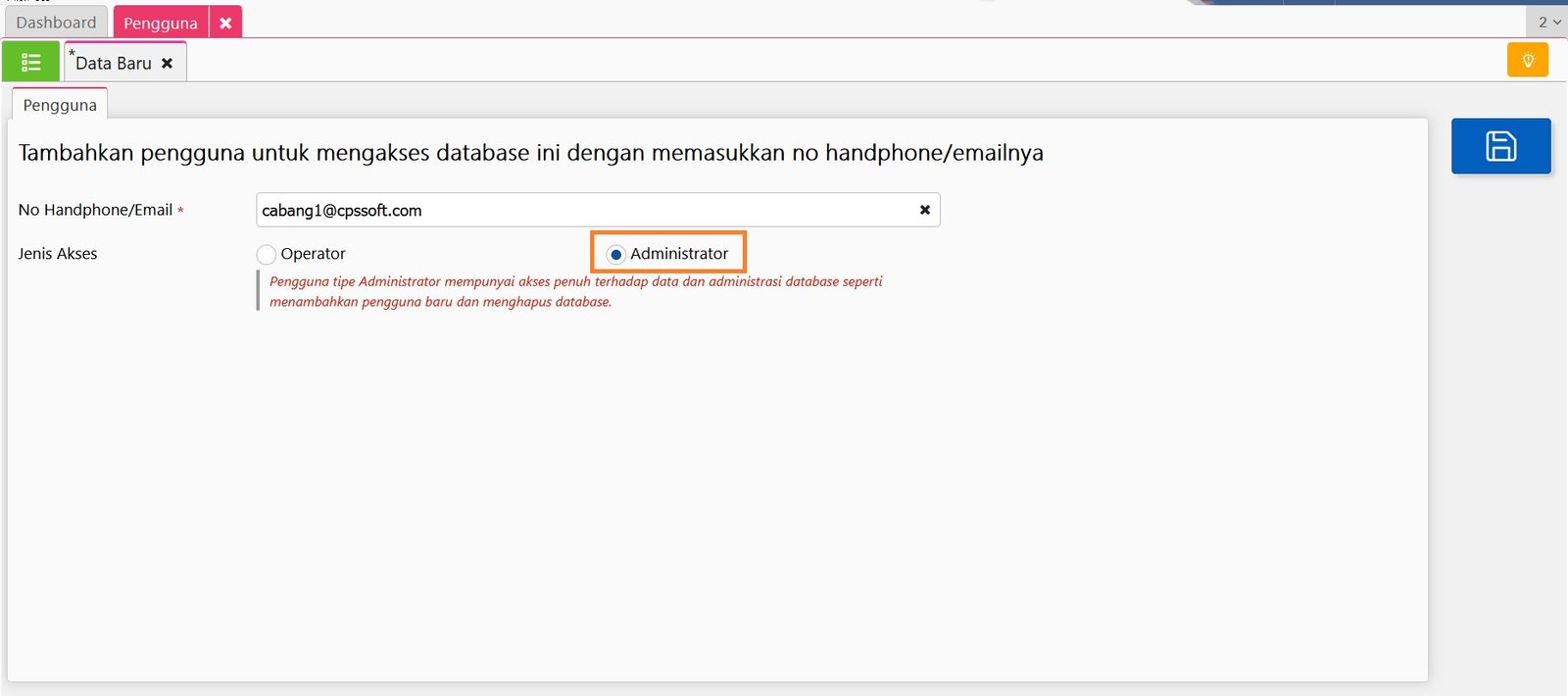Switch to the Dashboard tab
The height and width of the screenshot is (696, 1568).
(x=56, y=23)
